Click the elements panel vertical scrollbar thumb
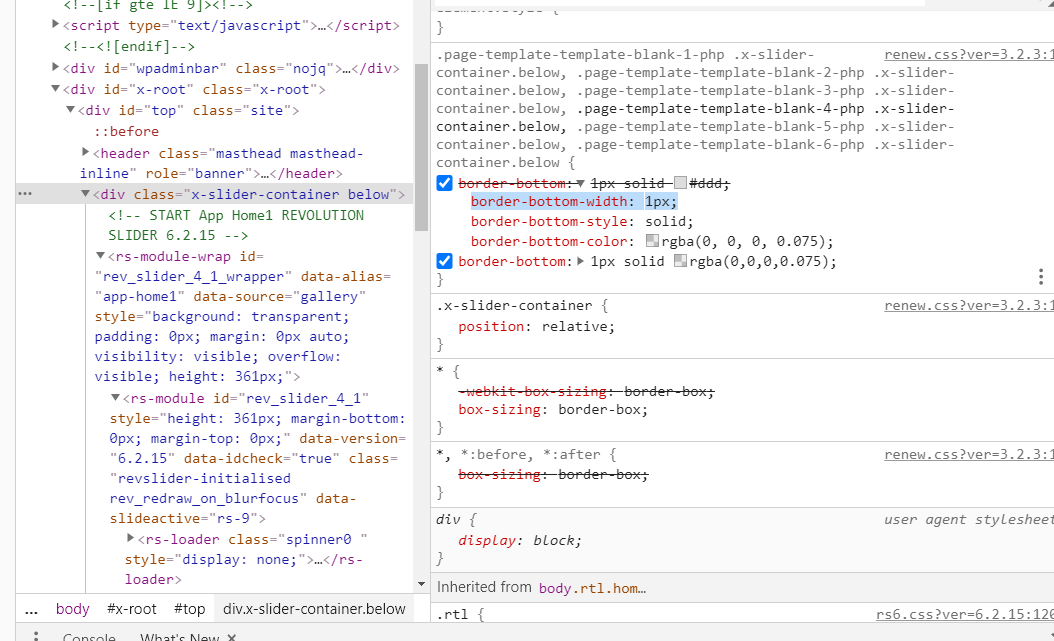 tap(421, 147)
